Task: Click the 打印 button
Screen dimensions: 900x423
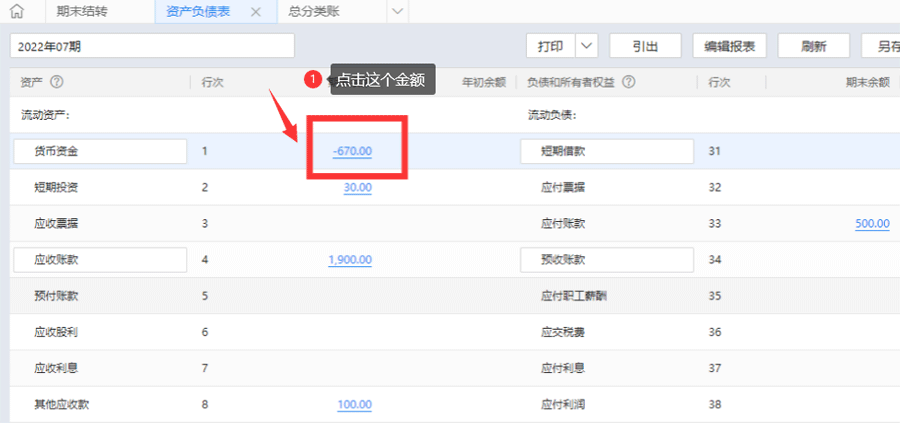Action: point(550,46)
